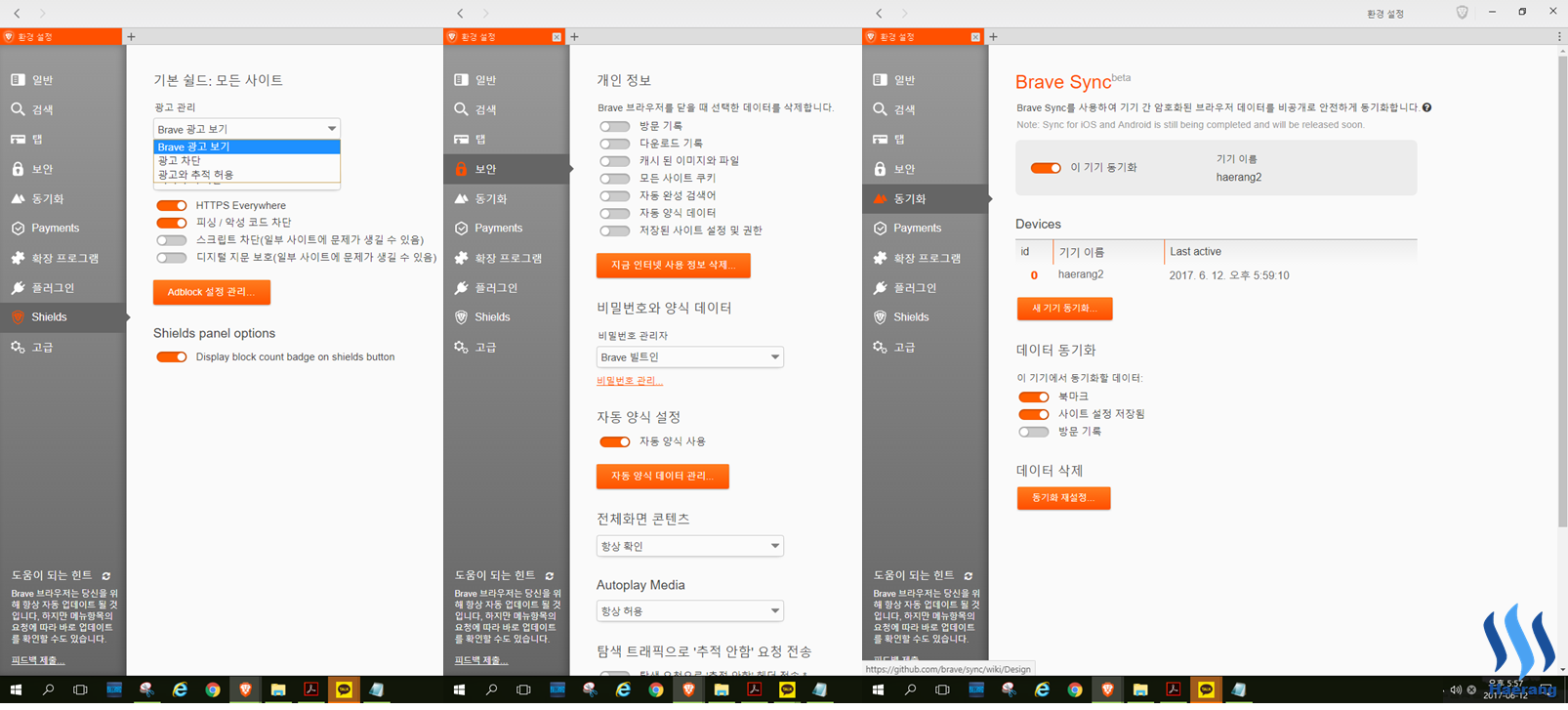Refresh the hint in the Brave Sync sidebar
Image resolution: width=1568 pixels, height=710 pixels.
969,576
